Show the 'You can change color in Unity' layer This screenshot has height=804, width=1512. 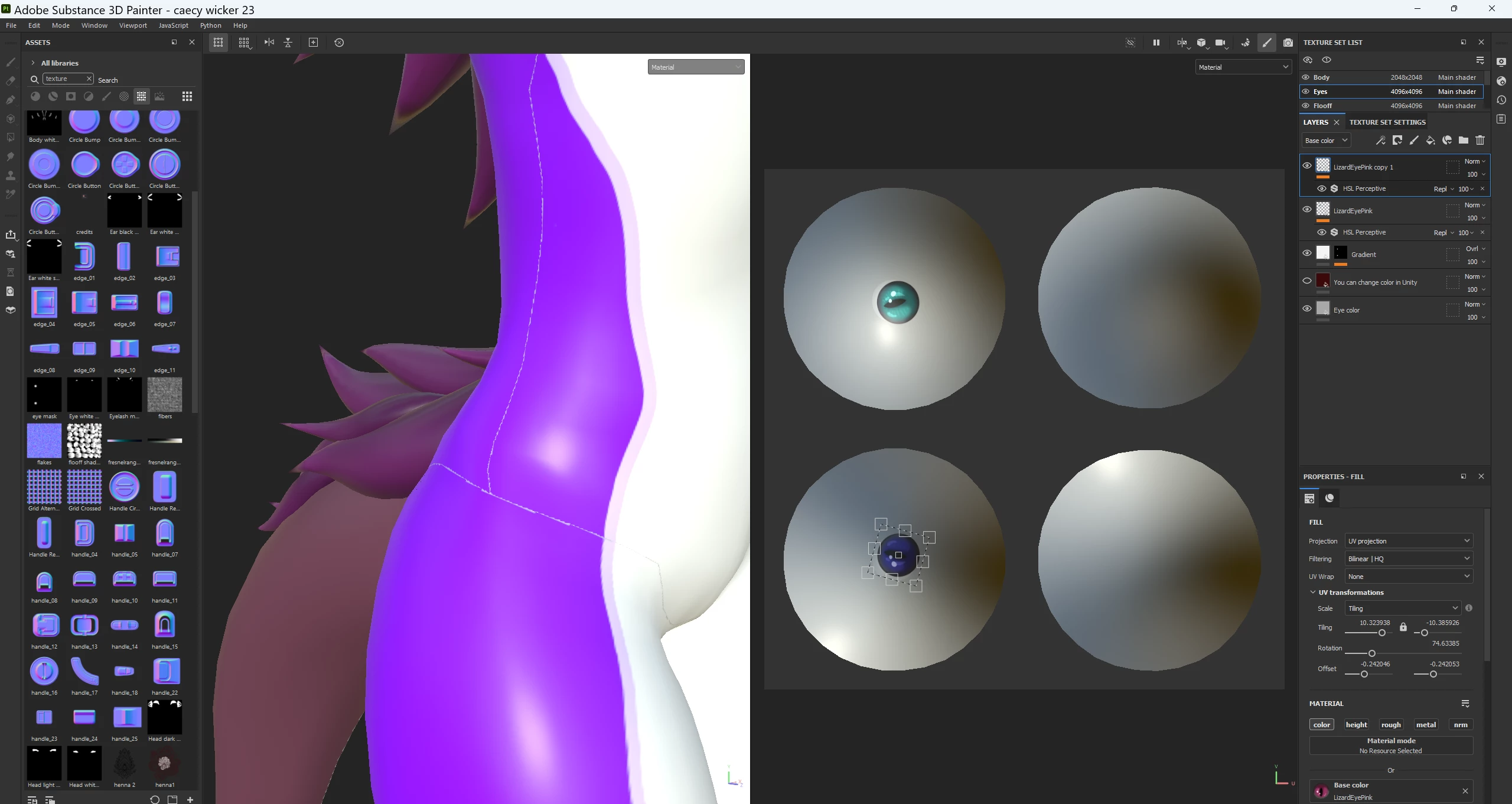pyautogui.click(x=1306, y=281)
